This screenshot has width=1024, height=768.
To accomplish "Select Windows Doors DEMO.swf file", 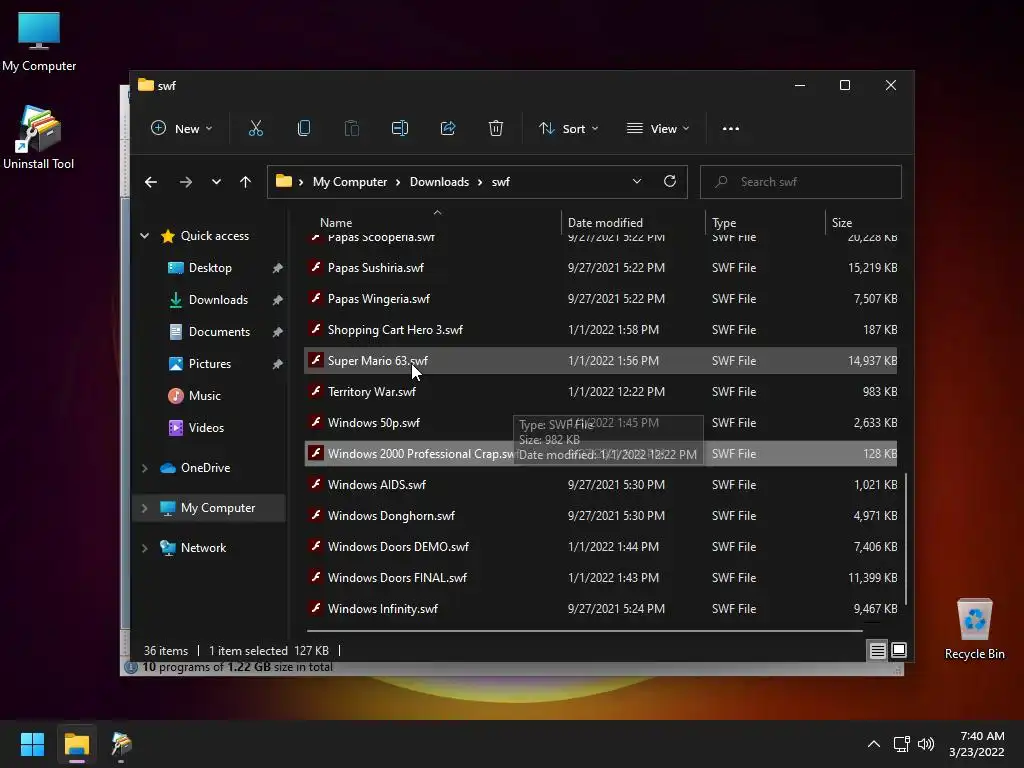I will point(601,546).
